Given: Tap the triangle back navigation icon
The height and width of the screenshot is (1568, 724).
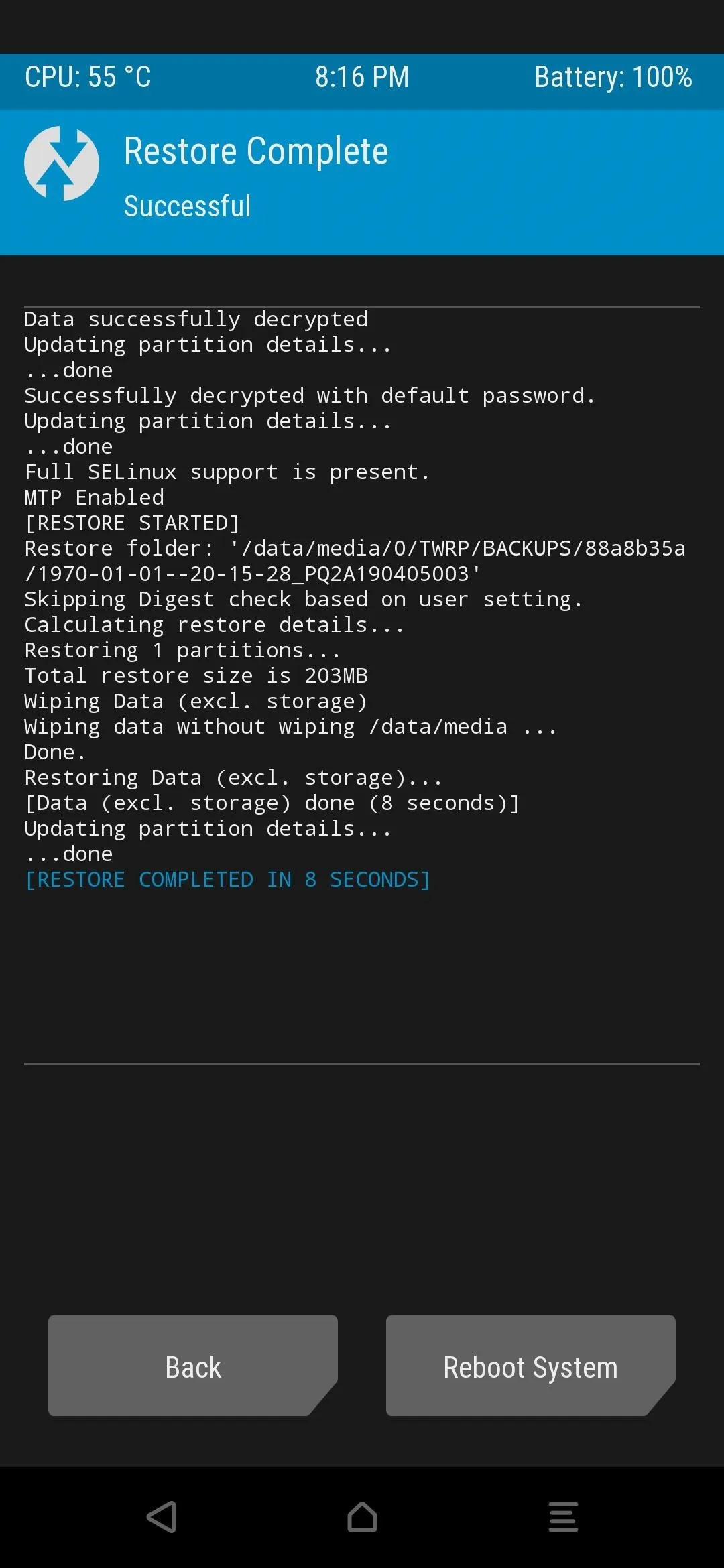Looking at the screenshot, I should coord(162,1517).
